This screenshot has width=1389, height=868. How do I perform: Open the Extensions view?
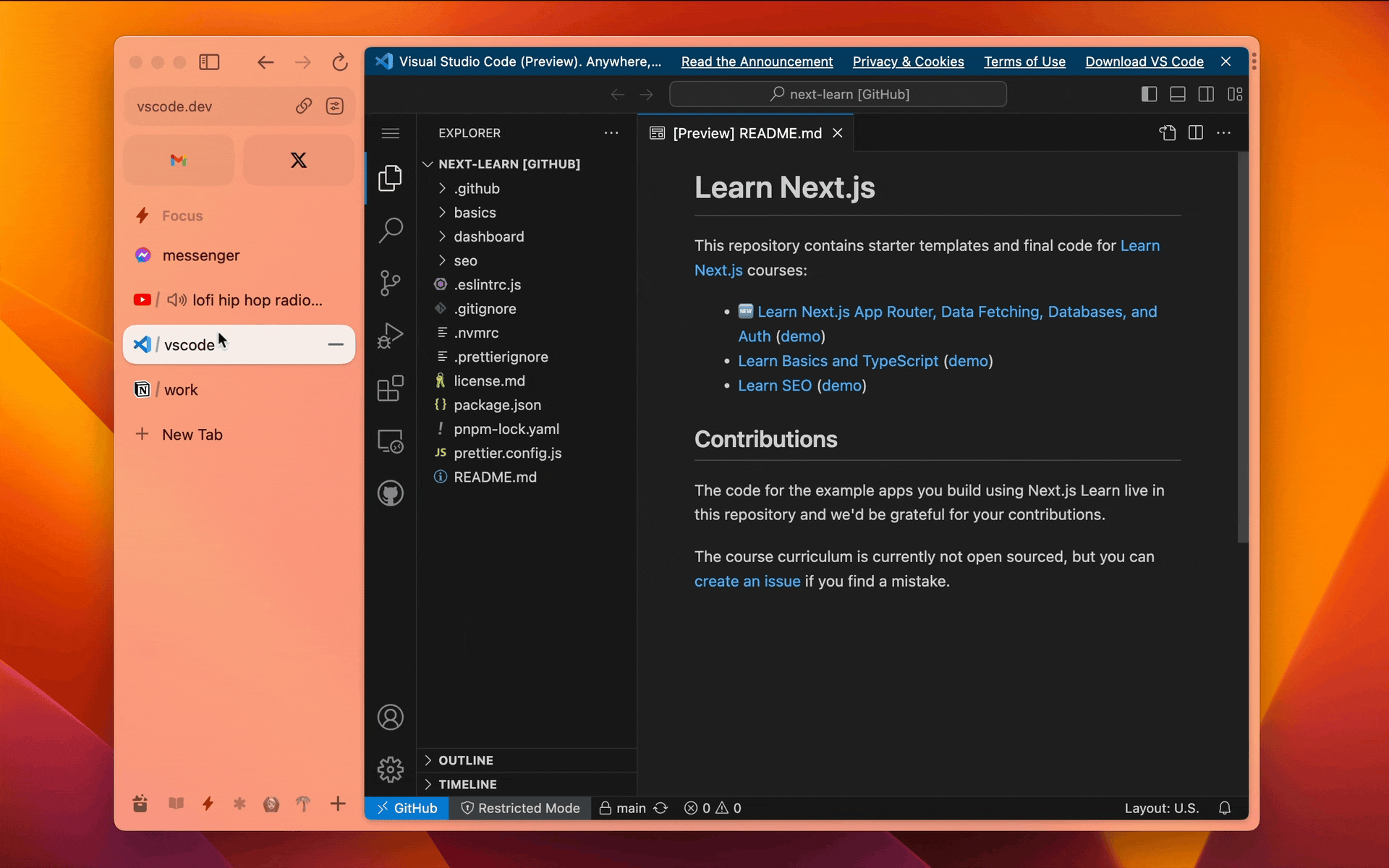(390, 388)
